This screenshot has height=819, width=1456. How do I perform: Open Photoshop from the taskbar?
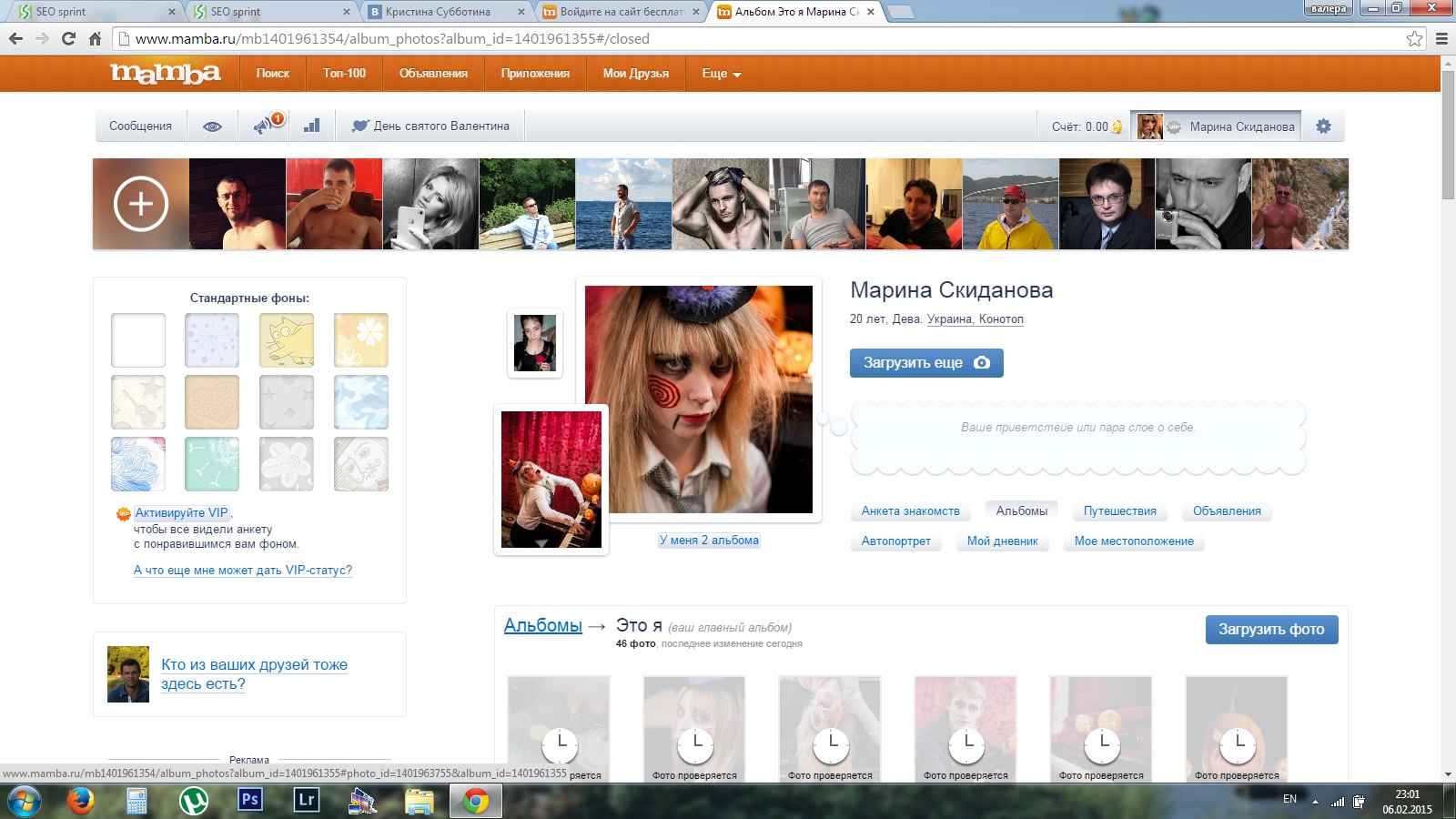click(x=249, y=800)
